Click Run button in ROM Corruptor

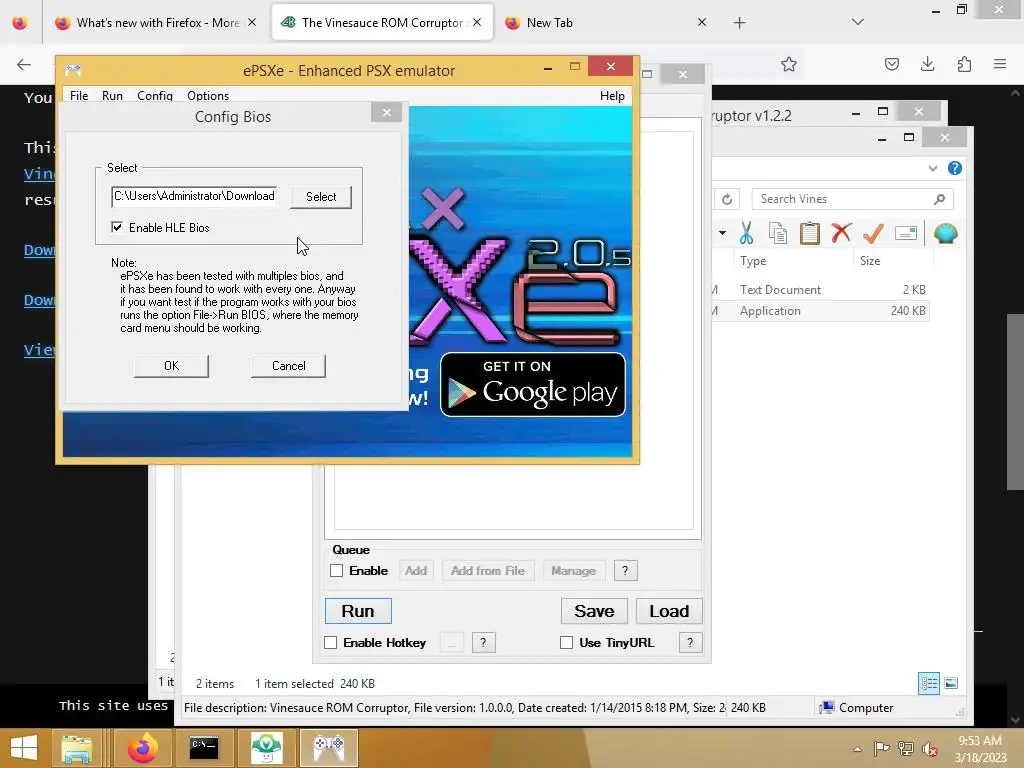358,611
